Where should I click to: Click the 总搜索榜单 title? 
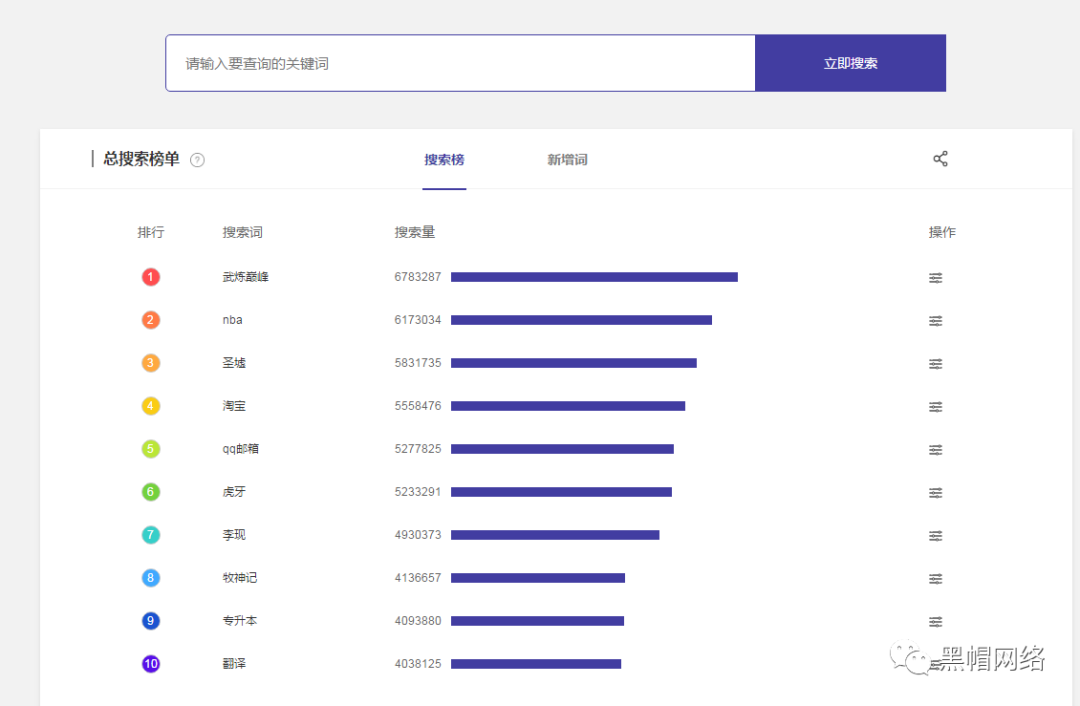[x=141, y=159]
